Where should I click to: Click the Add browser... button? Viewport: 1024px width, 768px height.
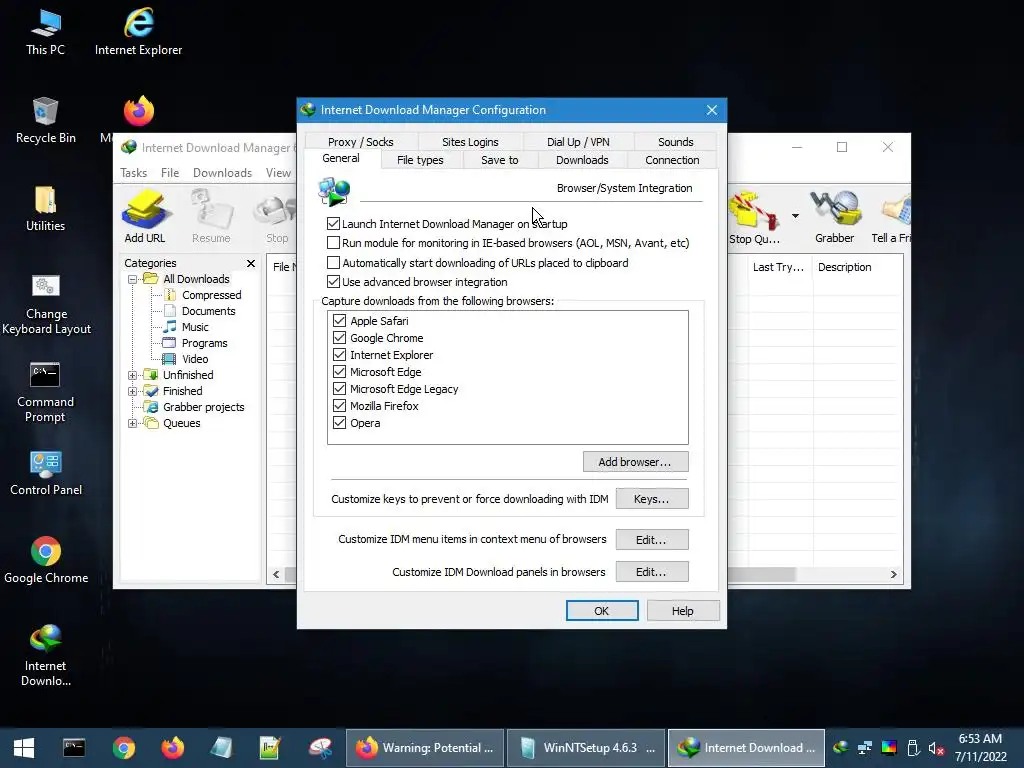635,462
